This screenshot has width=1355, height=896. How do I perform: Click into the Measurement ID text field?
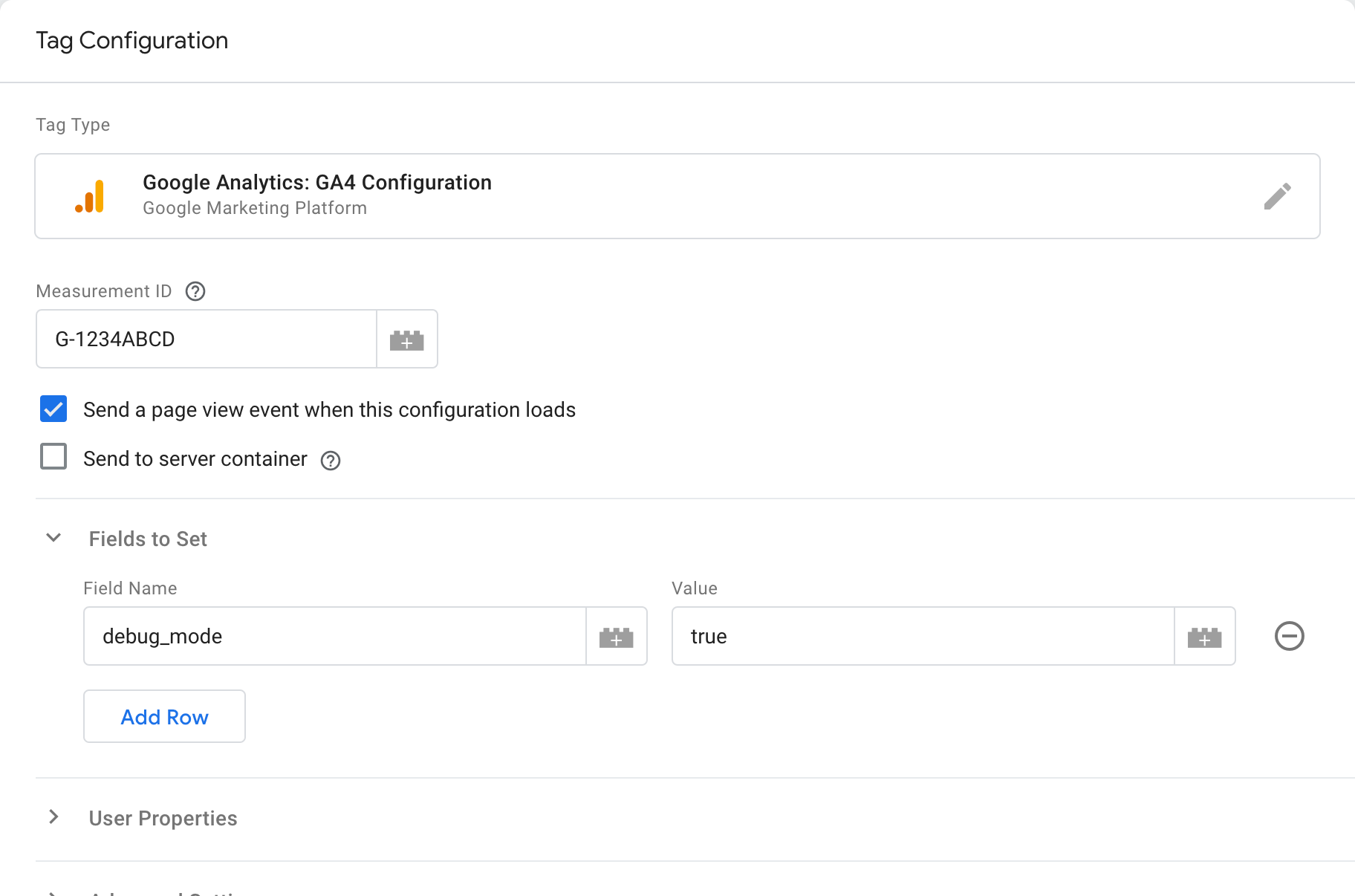207,340
